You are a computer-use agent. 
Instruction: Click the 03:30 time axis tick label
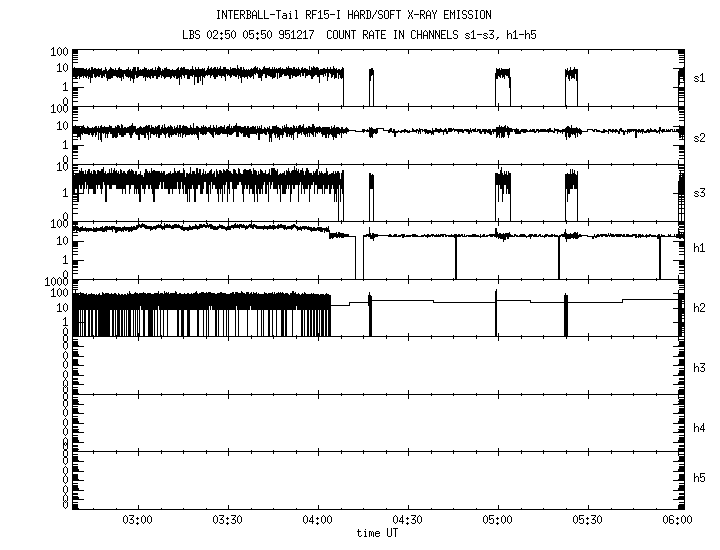(x=227, y=520)
